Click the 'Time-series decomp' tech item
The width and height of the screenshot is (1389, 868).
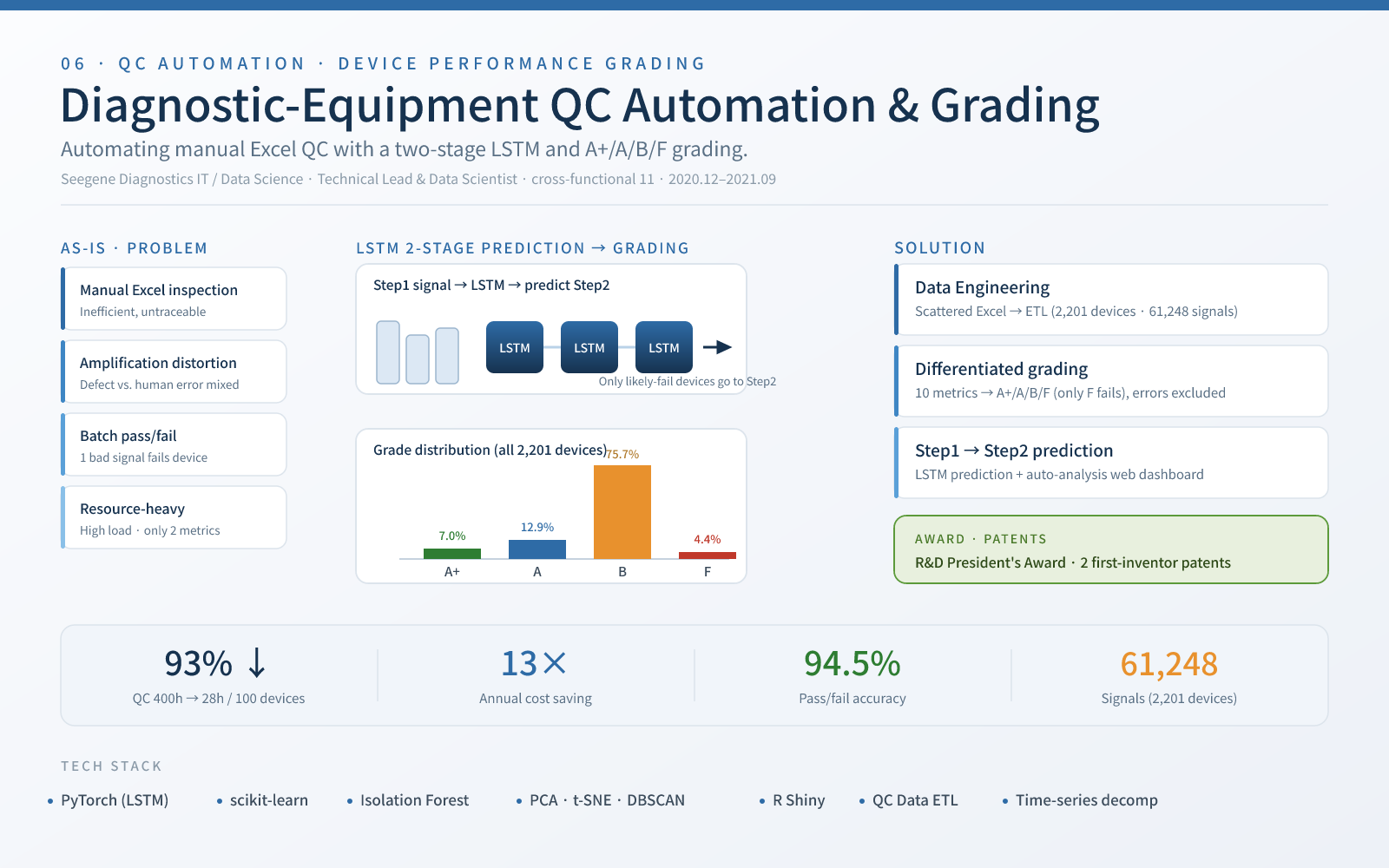(1087, 800)
